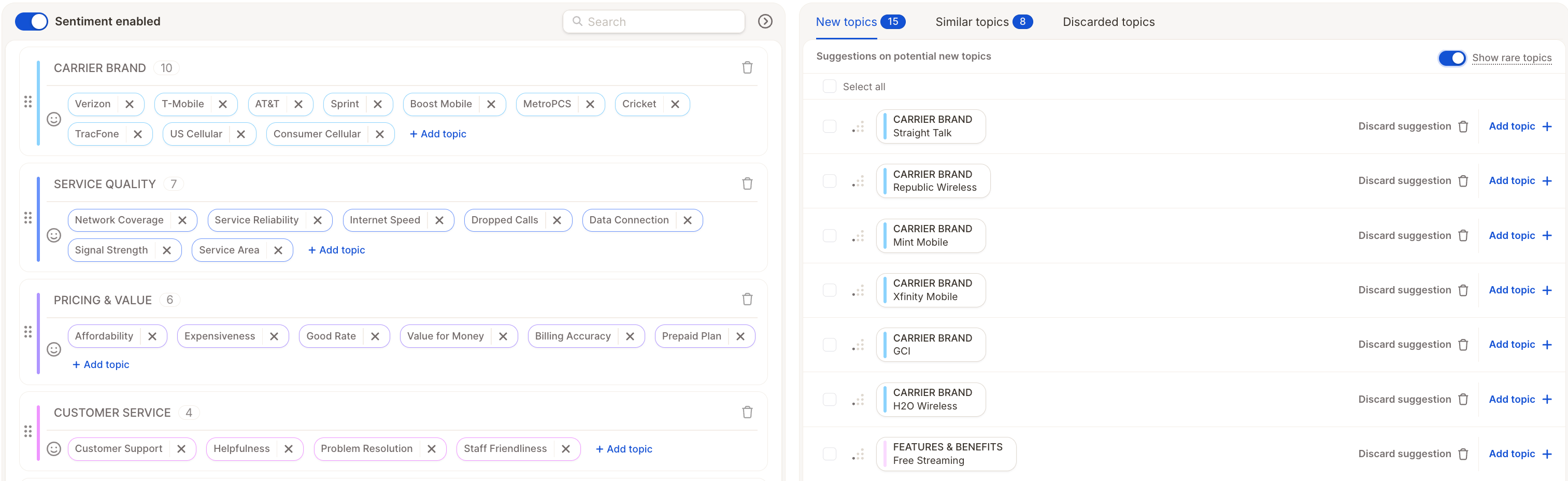1568x481 pixels.
Task: Click the plus icon for Xfinity Mobile
Action: coord(1547,290)
